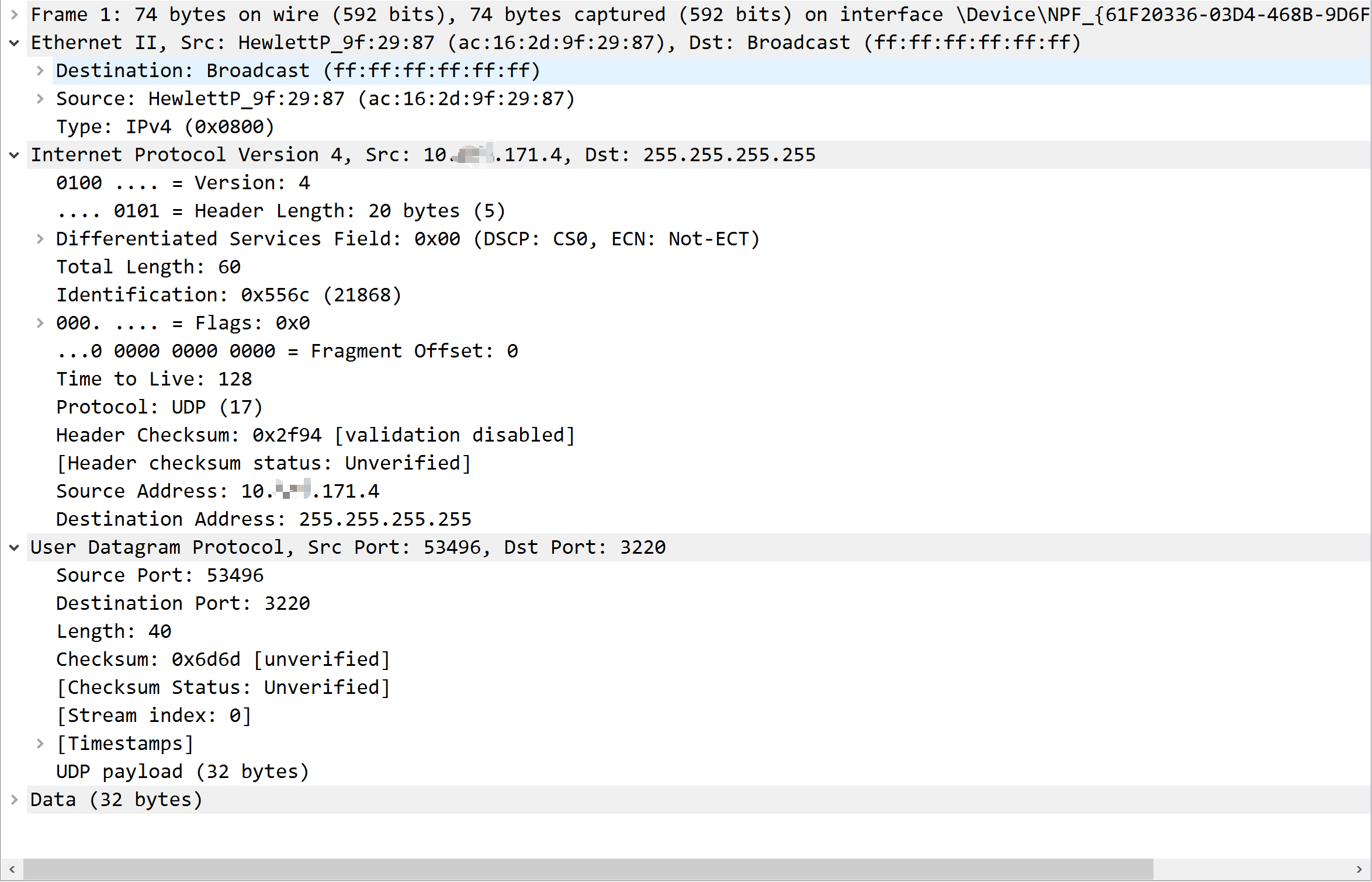1372x882 pixels.
Task: Expand Differentiated Services Field row
Action: [x=40, y=239]
